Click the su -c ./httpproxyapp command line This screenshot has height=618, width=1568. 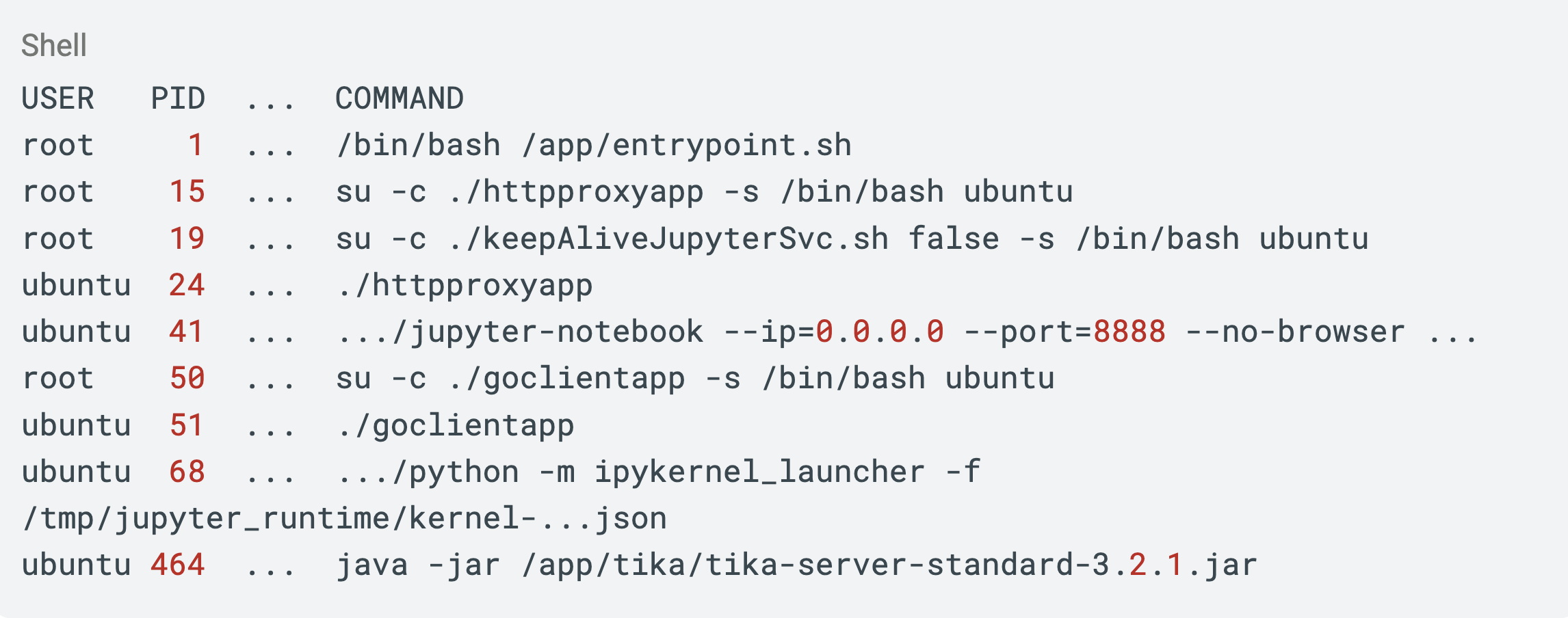click(x=704, y=191)
